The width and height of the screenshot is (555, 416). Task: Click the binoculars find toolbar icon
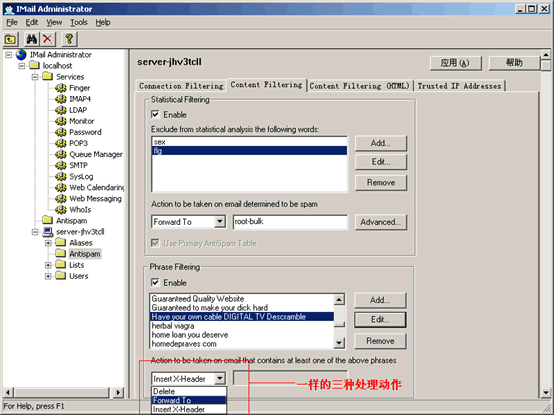(x=32, y=39)
